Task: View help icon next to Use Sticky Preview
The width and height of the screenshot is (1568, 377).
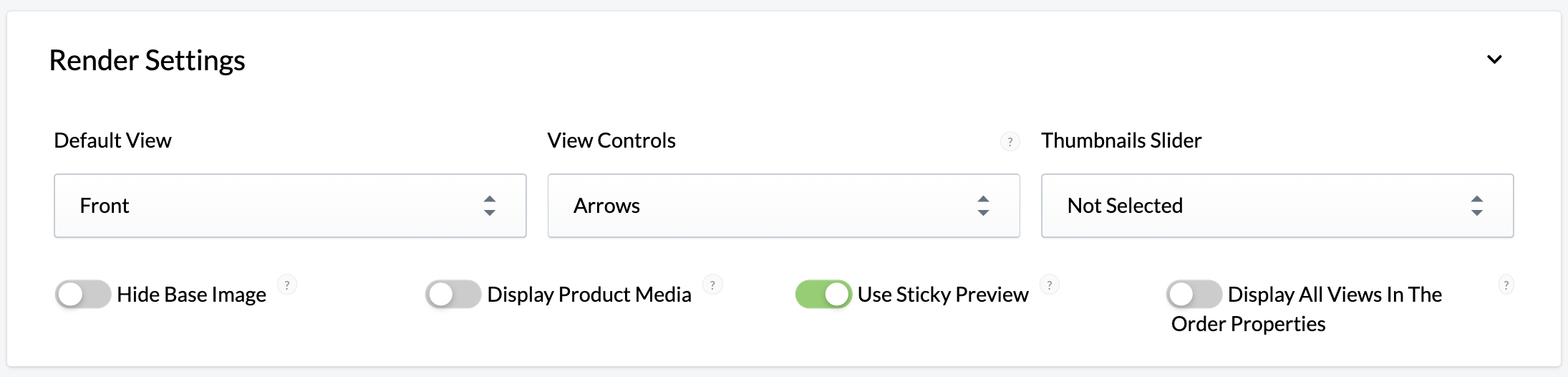Action: (1050, 285)
